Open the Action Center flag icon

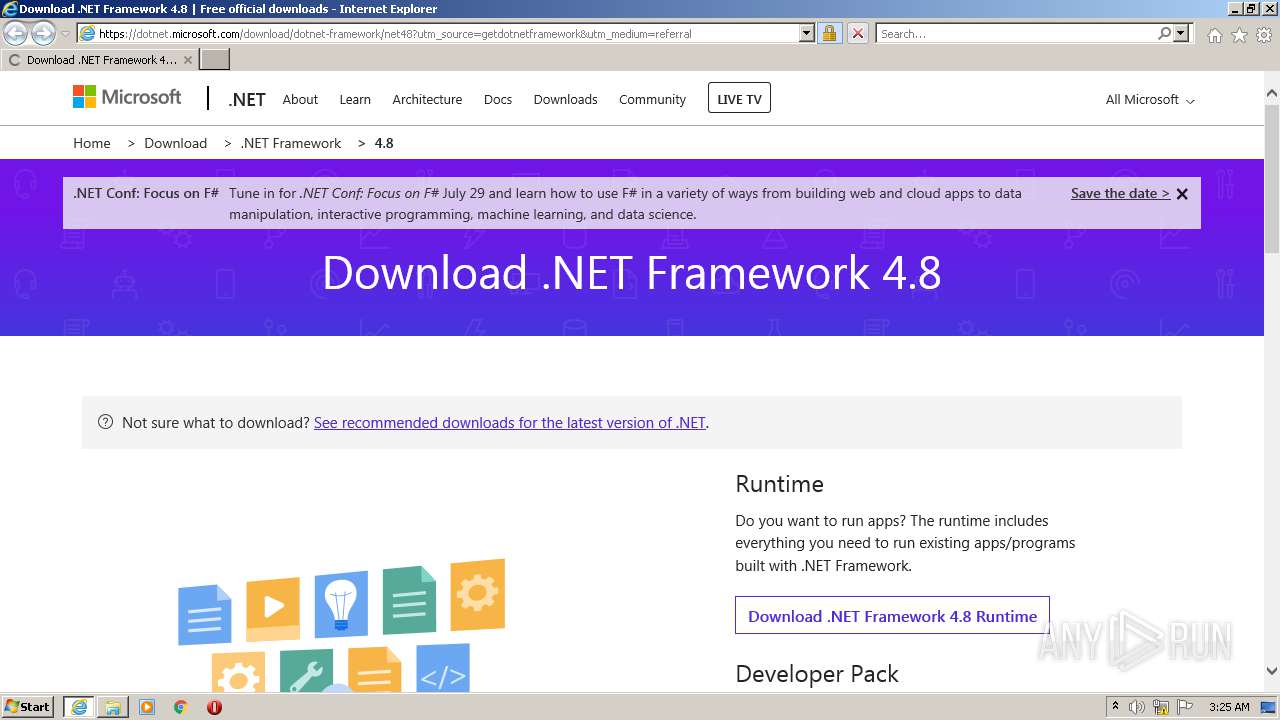(1185, 707)
